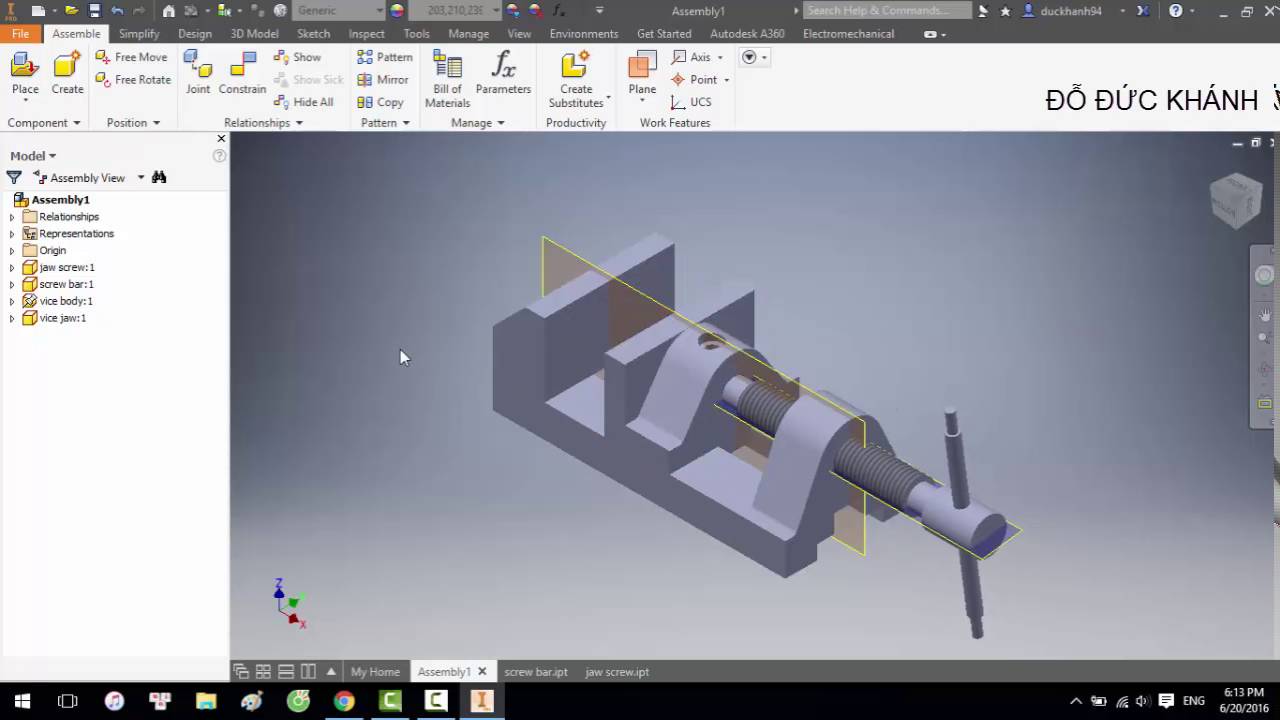Select vice jaw:1 in the browser
The width and height of the screenshot is (1280, 720).
coord(62,318)
